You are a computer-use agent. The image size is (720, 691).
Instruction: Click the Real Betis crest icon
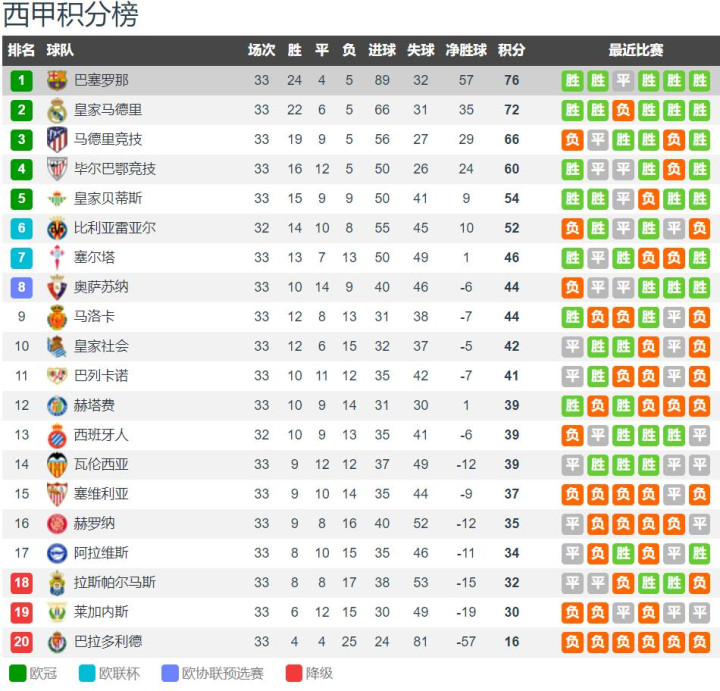[57, 199]
